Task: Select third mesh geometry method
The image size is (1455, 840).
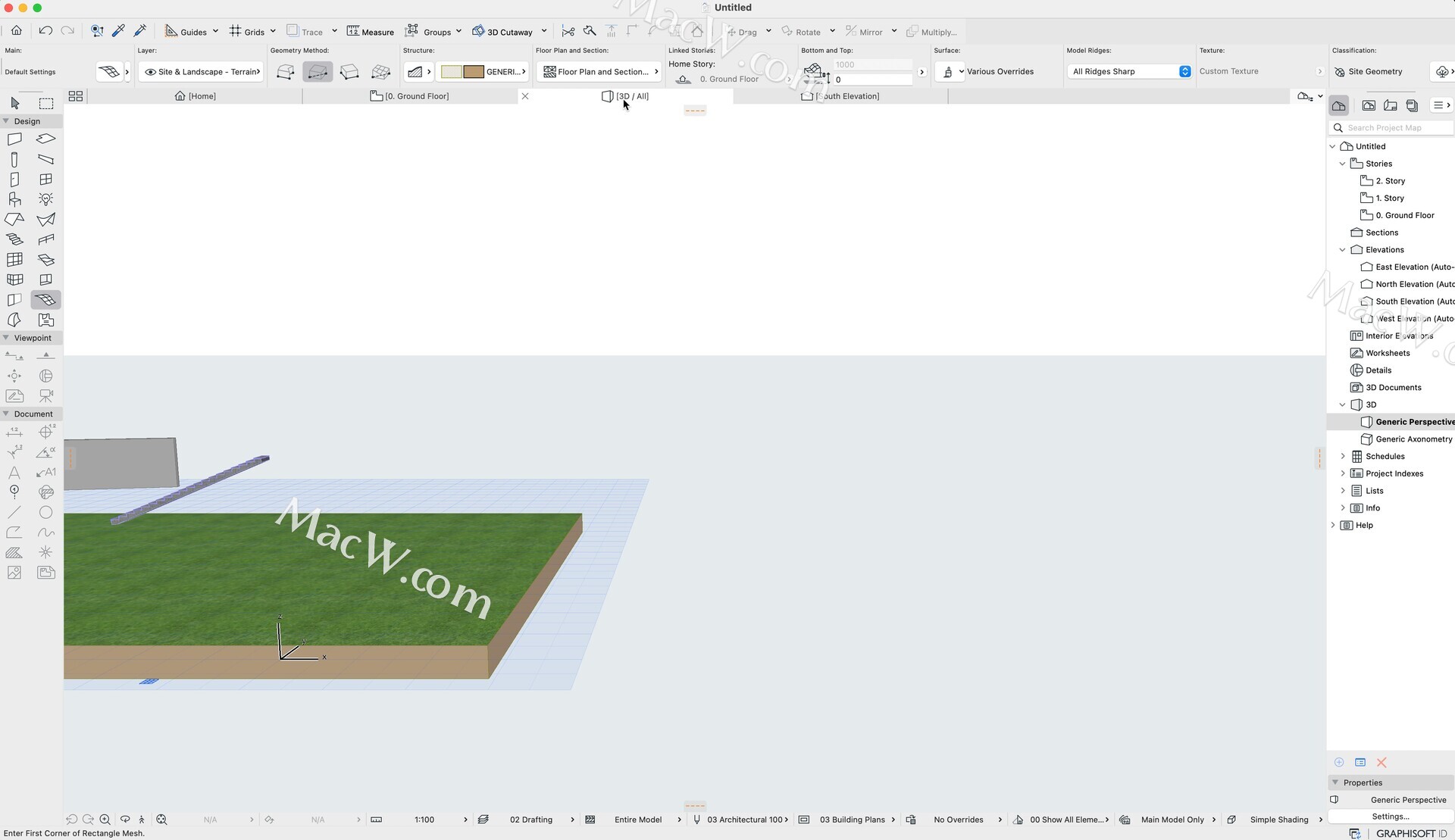Action: coord(349,72)
